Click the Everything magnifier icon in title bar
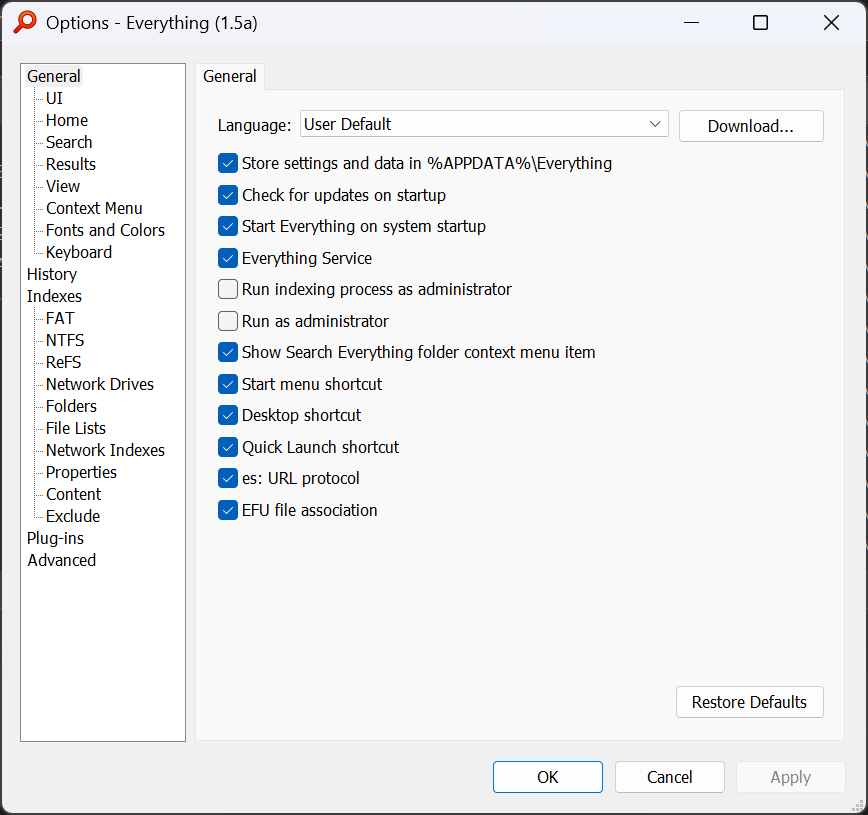The height and width of the screenshot is (815, 868). [25, 23]
